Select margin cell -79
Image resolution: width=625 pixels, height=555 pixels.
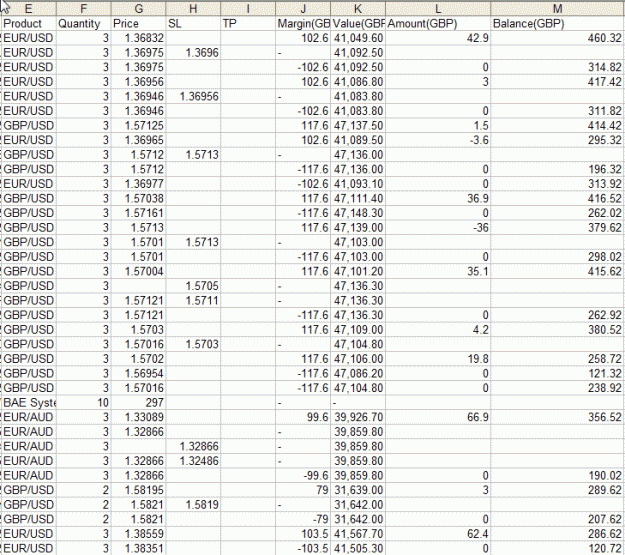303,519
